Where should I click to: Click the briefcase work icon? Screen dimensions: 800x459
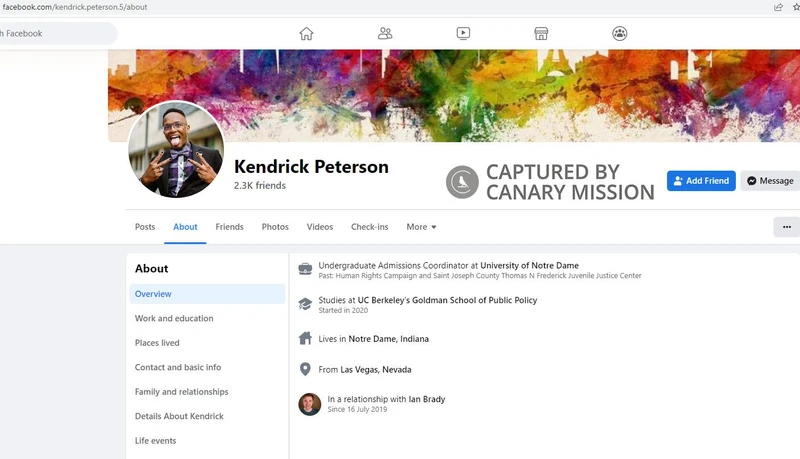(x=305, y=269)
